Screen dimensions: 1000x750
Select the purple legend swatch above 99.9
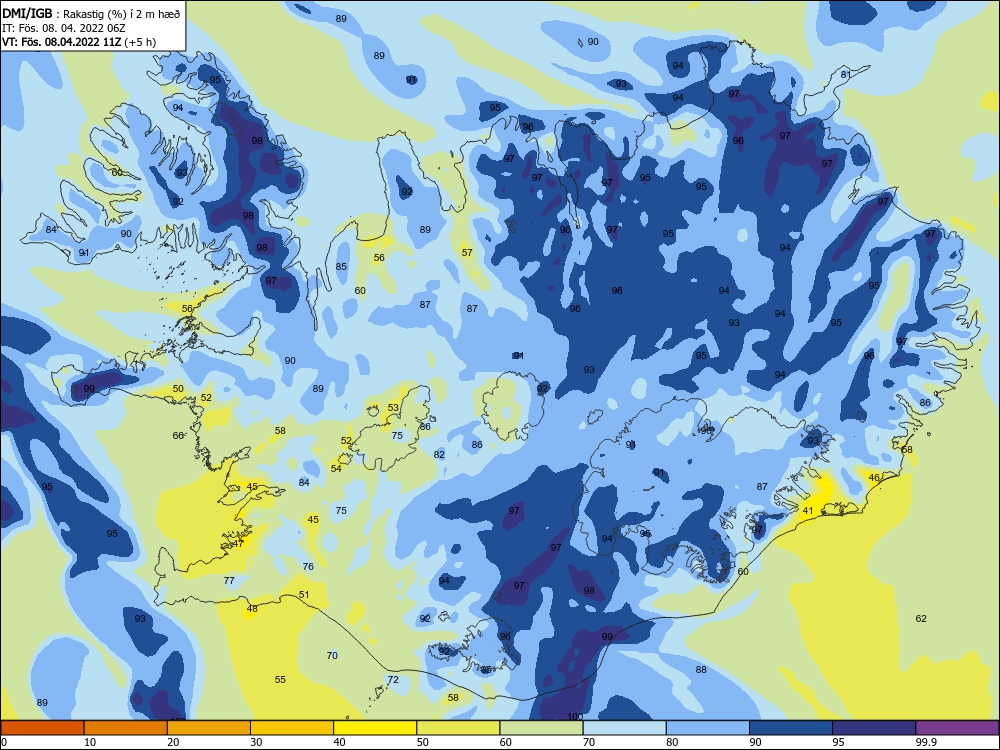(957, 728)
